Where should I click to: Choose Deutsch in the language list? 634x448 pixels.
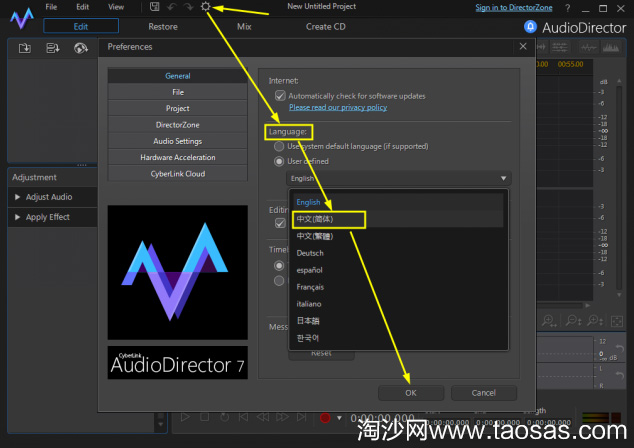pos(398,253)
